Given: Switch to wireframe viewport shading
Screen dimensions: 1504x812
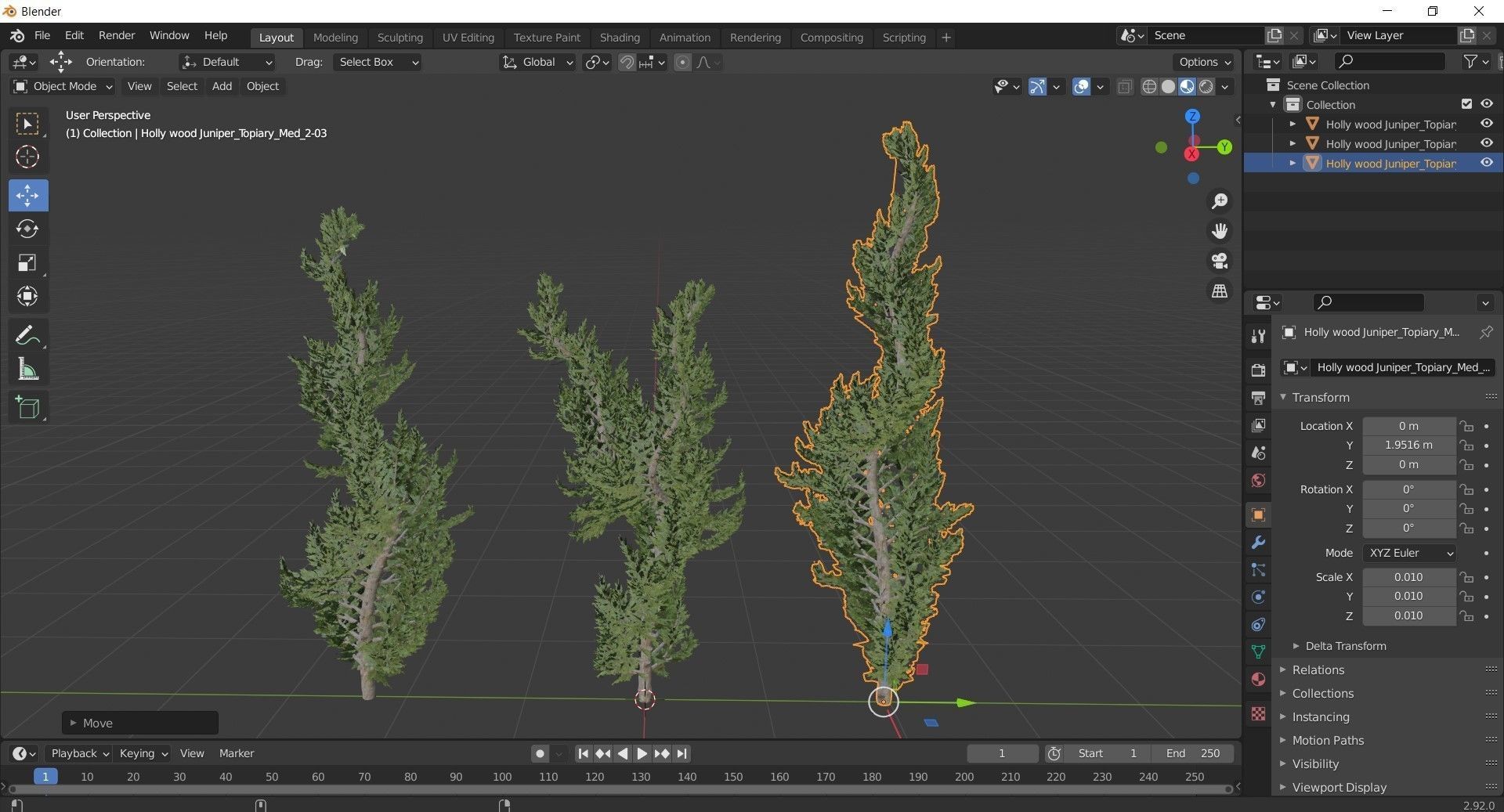Looking at the screenshot, I should click(1149, 86).
